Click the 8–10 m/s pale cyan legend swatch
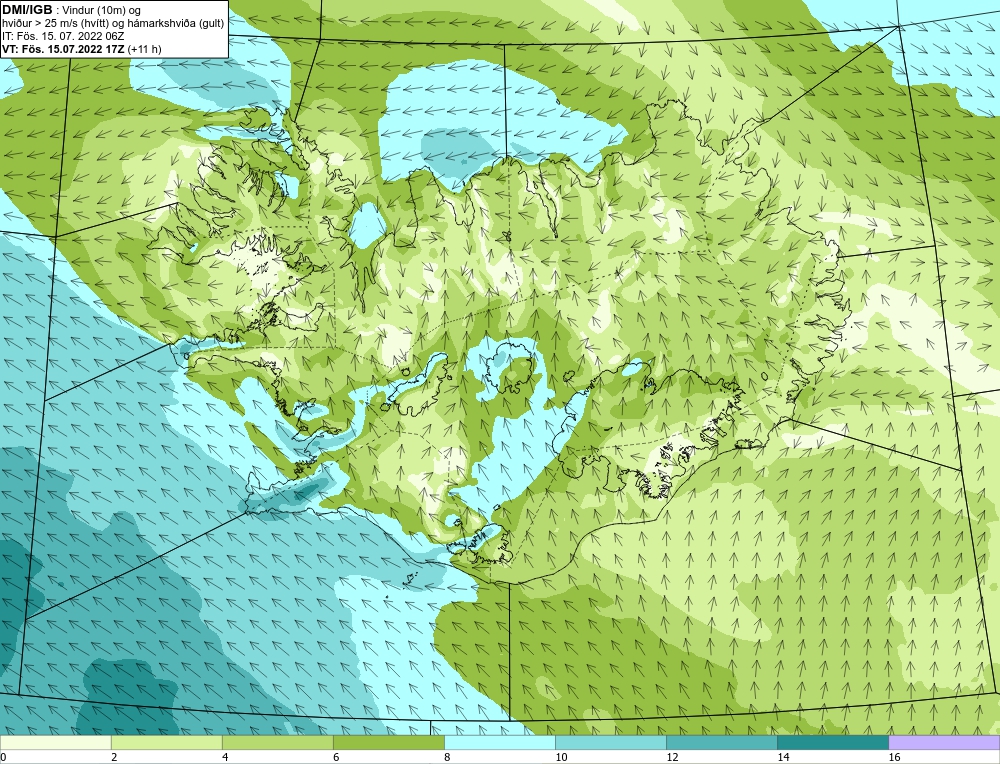This screenshot has height=764, width=1000. click(499, 742)
